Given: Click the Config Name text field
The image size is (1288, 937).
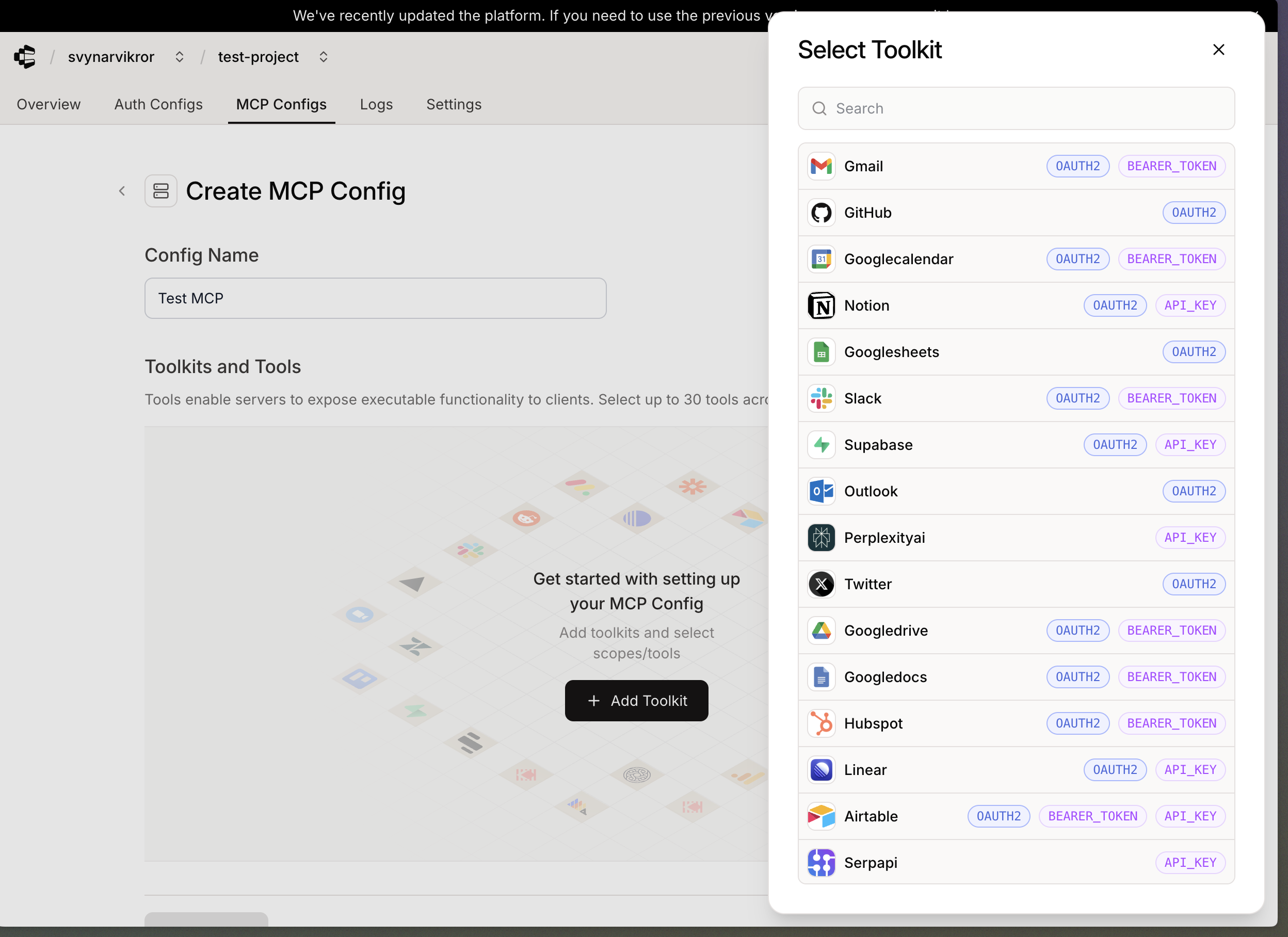Looking at the screenshot, I should point(375,298).
